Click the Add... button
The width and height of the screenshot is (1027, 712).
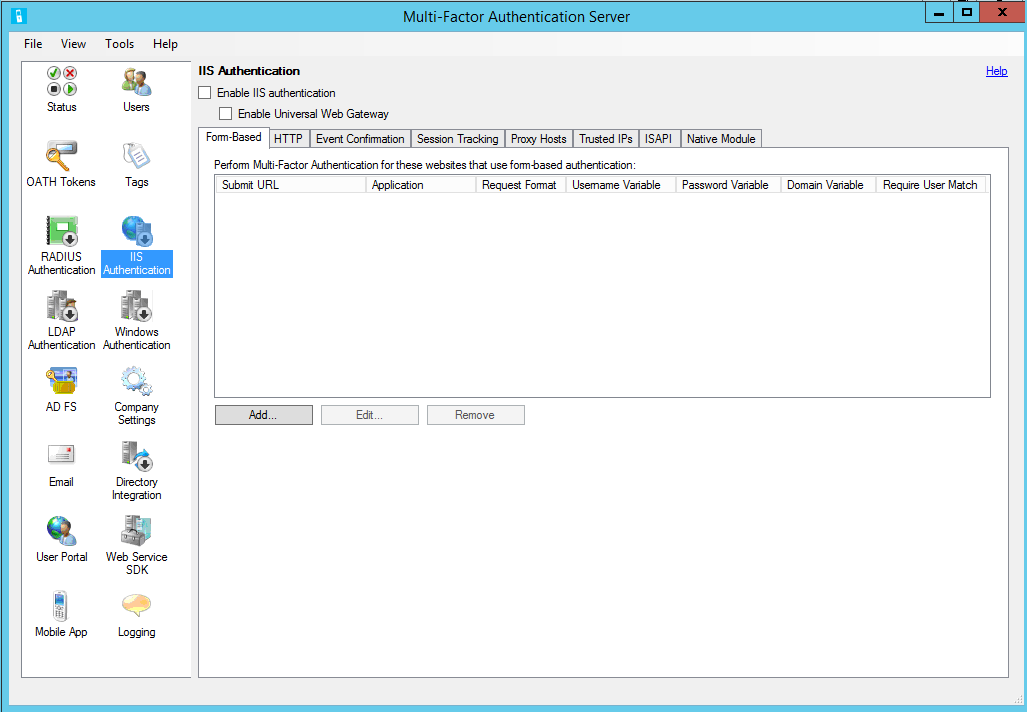pos(263,415)
